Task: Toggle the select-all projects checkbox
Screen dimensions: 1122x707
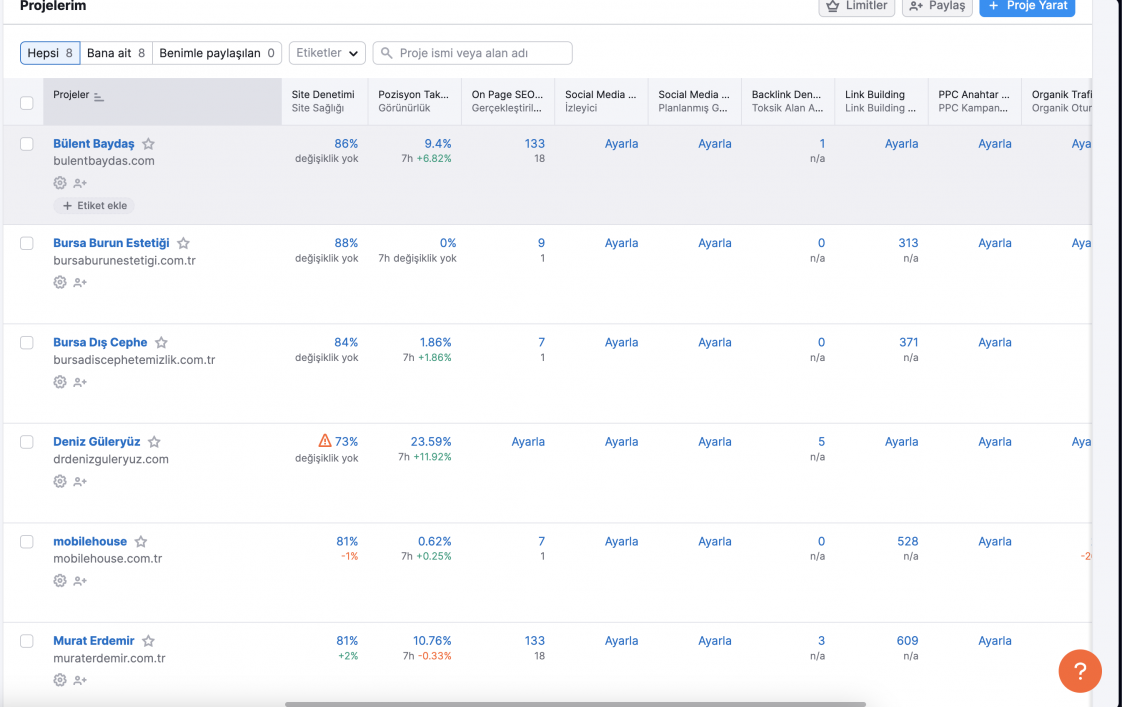Action: [x=27, y=102]
